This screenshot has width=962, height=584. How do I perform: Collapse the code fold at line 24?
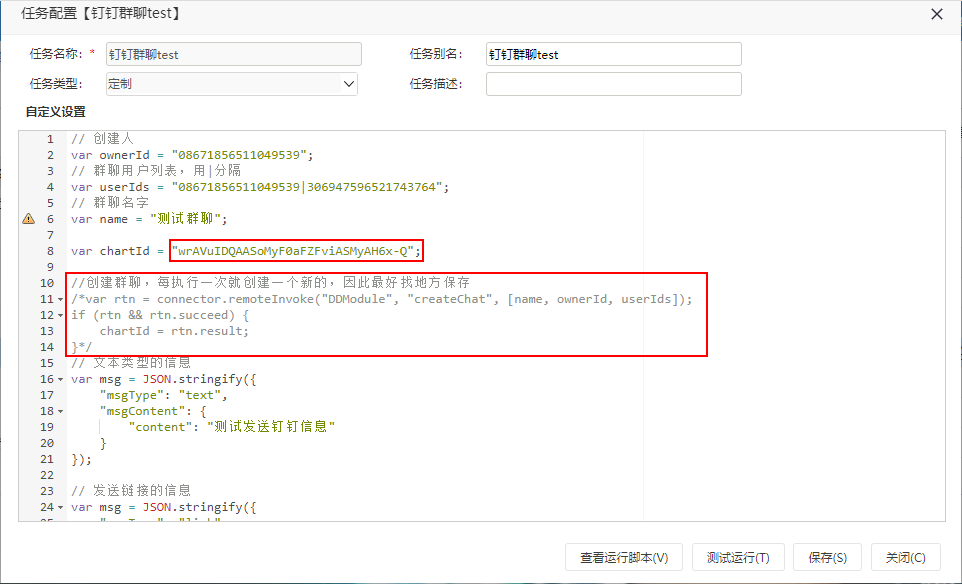pyautogui.click(x=61, y=507)
